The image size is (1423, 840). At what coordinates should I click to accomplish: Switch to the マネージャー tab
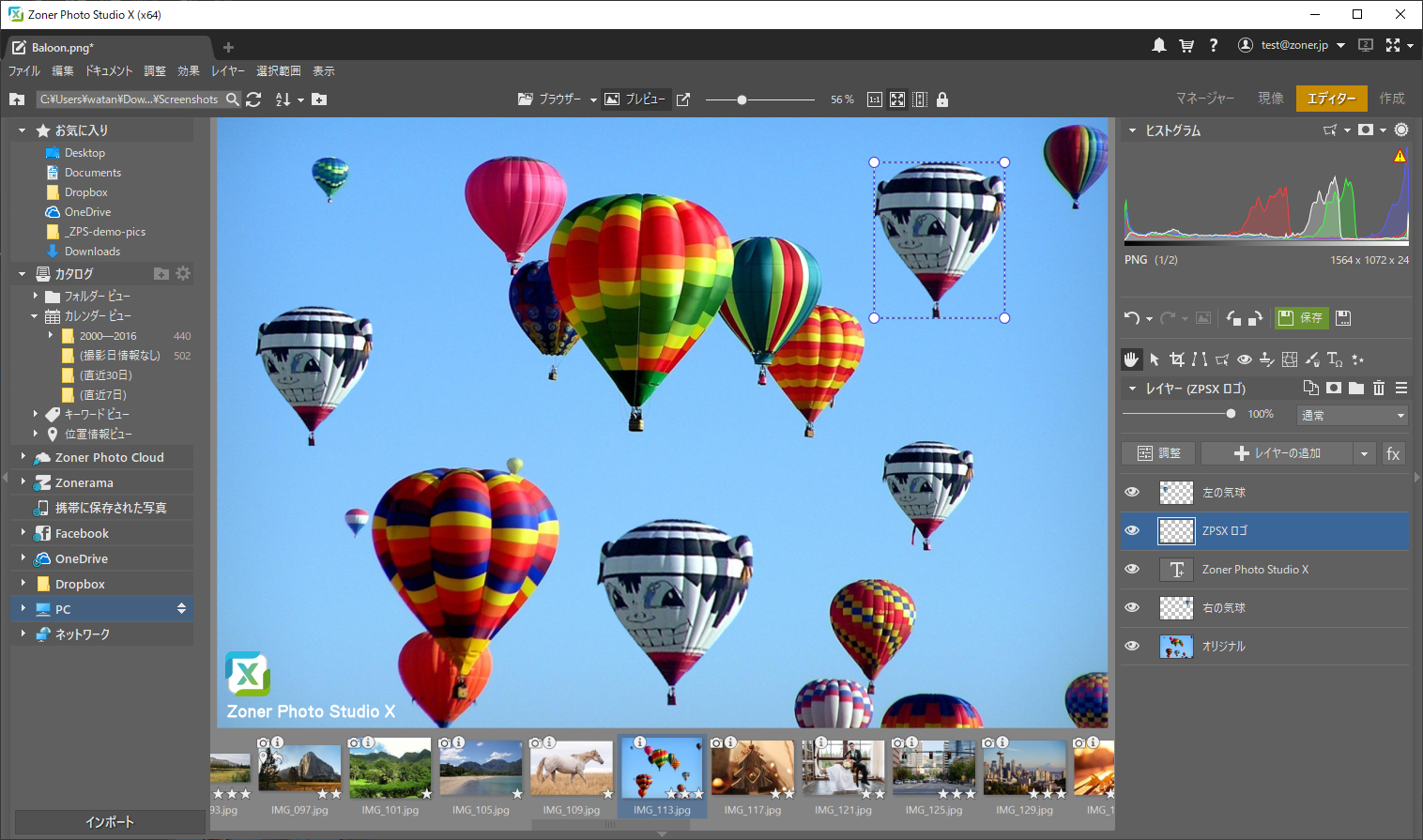point(1204,99)
